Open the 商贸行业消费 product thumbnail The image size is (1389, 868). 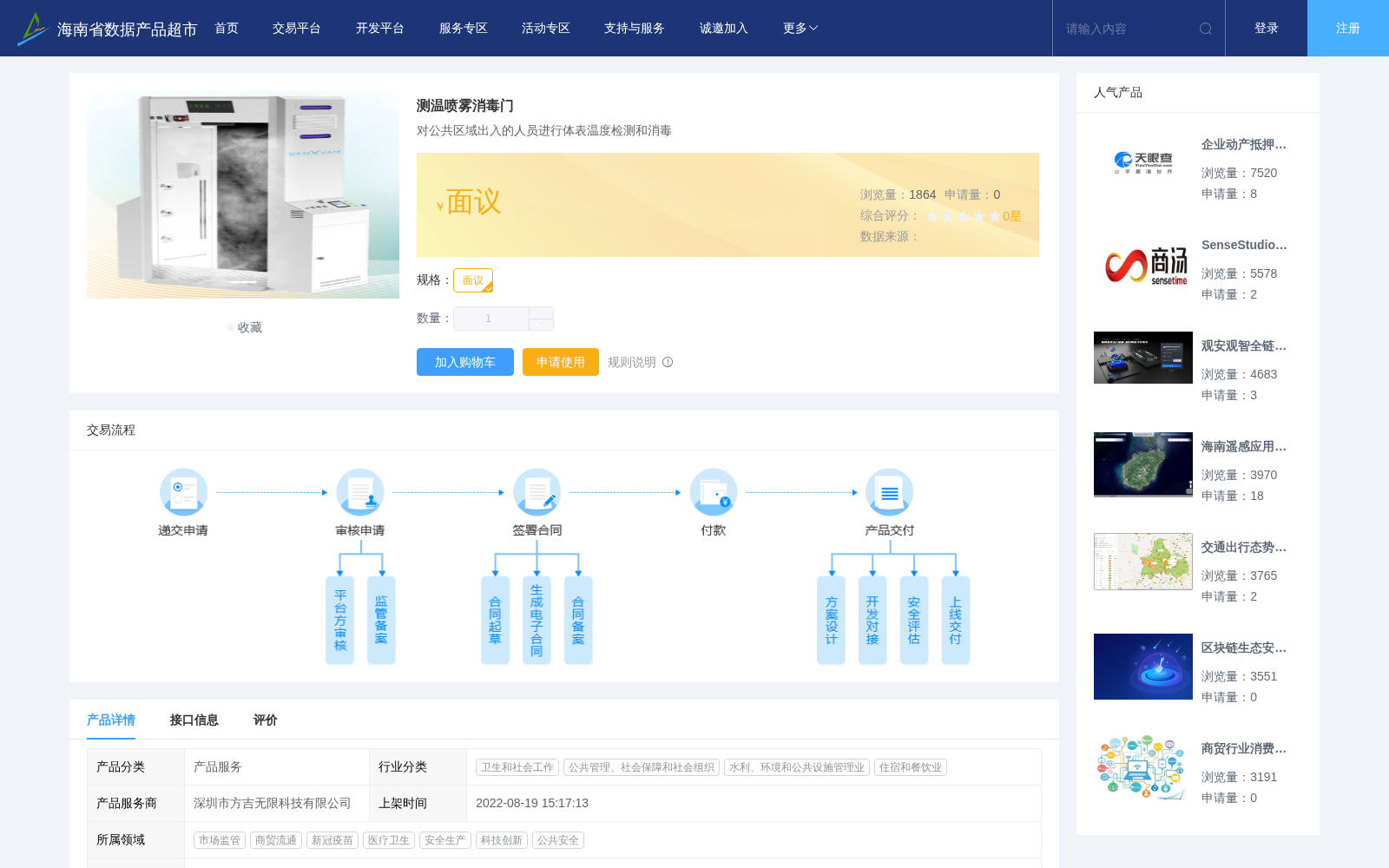click(1143, 767)
